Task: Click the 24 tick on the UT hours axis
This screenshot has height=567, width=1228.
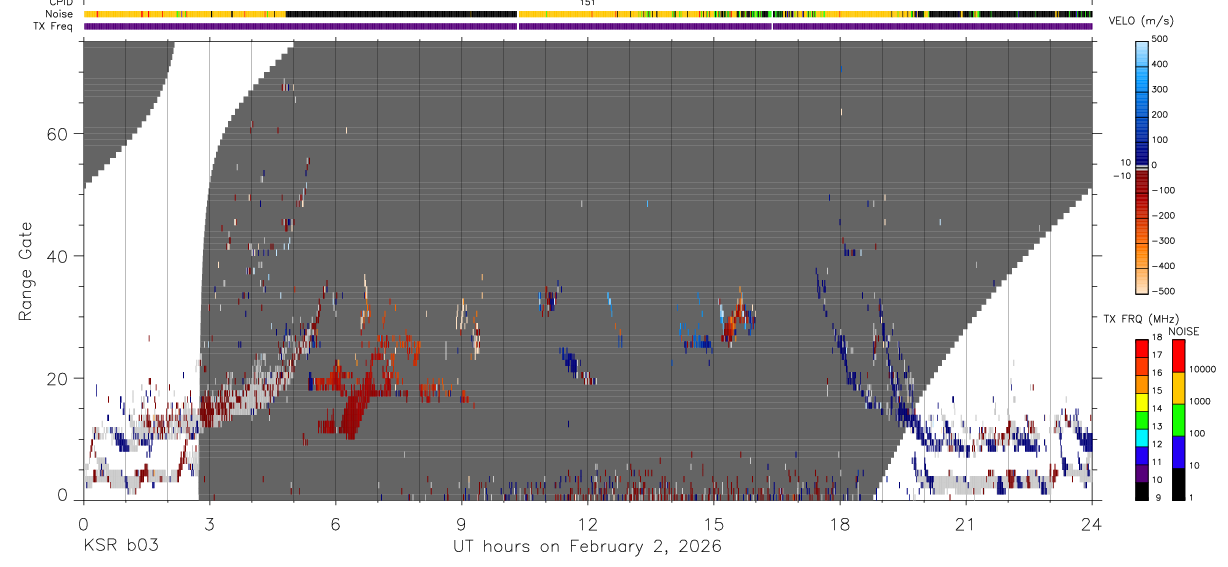Action: (1091, 524)
